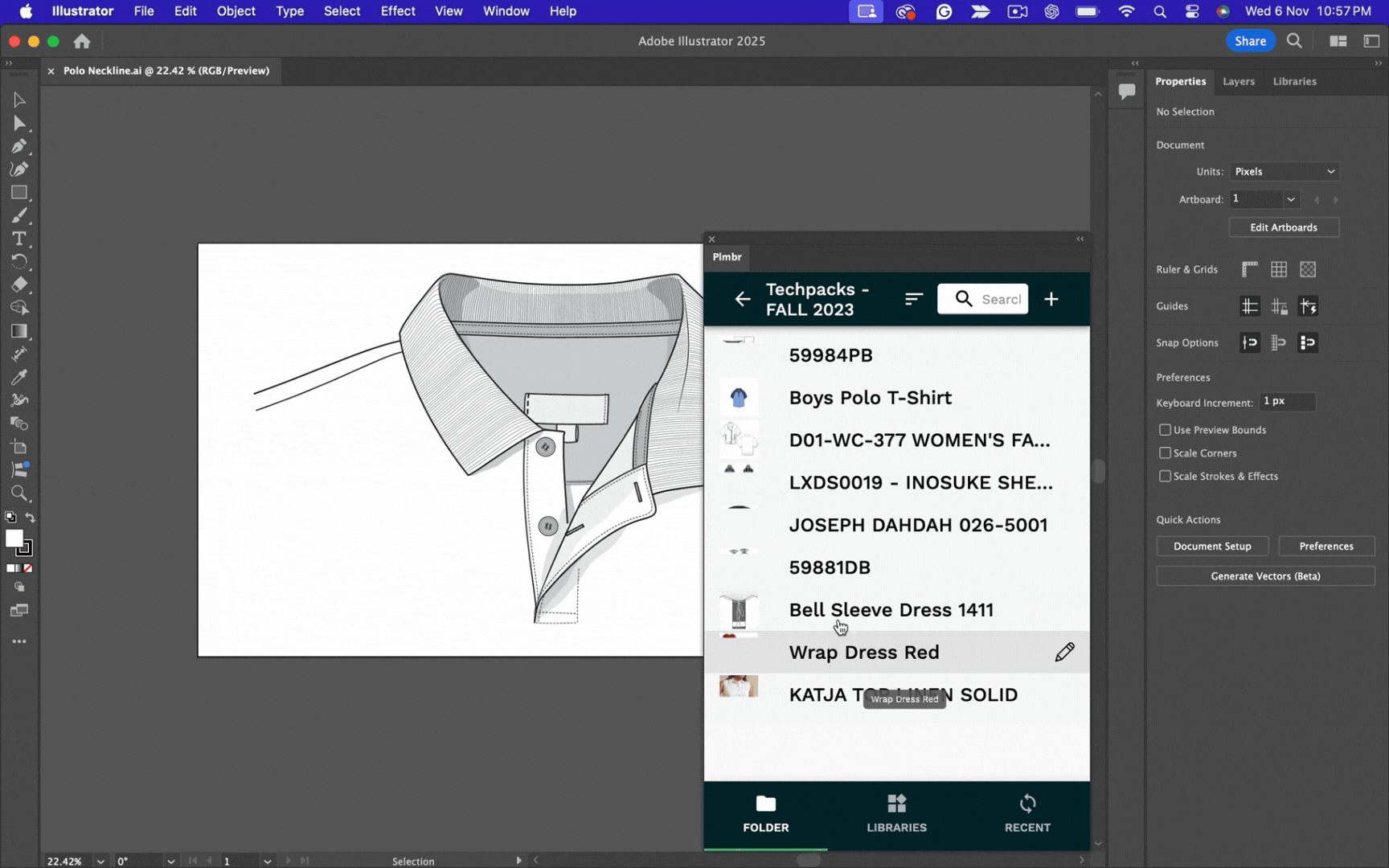This screenshot has height=868, width=1389.
Task: Click the Keyboard Increment field
Action: (1287, 401)
